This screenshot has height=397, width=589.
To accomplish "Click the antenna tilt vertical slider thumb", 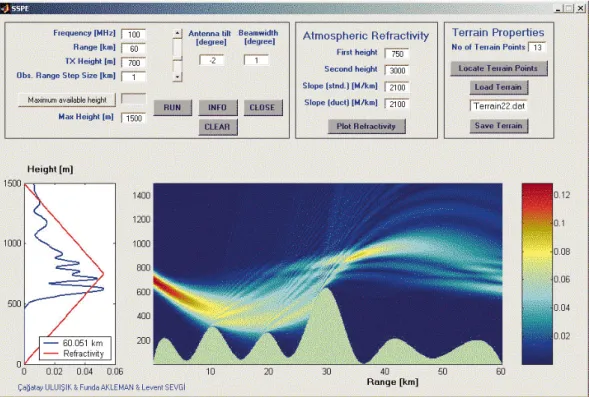I will [177, 59].
